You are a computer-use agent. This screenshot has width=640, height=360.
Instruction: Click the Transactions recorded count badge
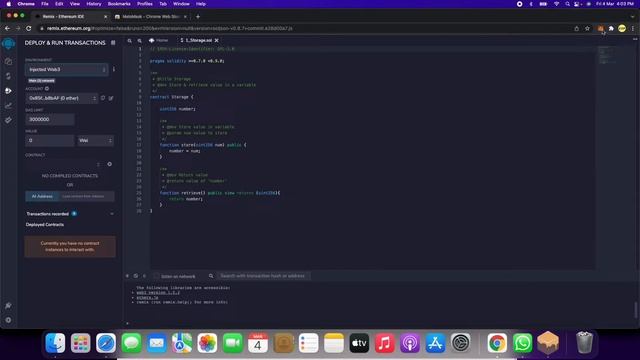[x=74, y=213]
